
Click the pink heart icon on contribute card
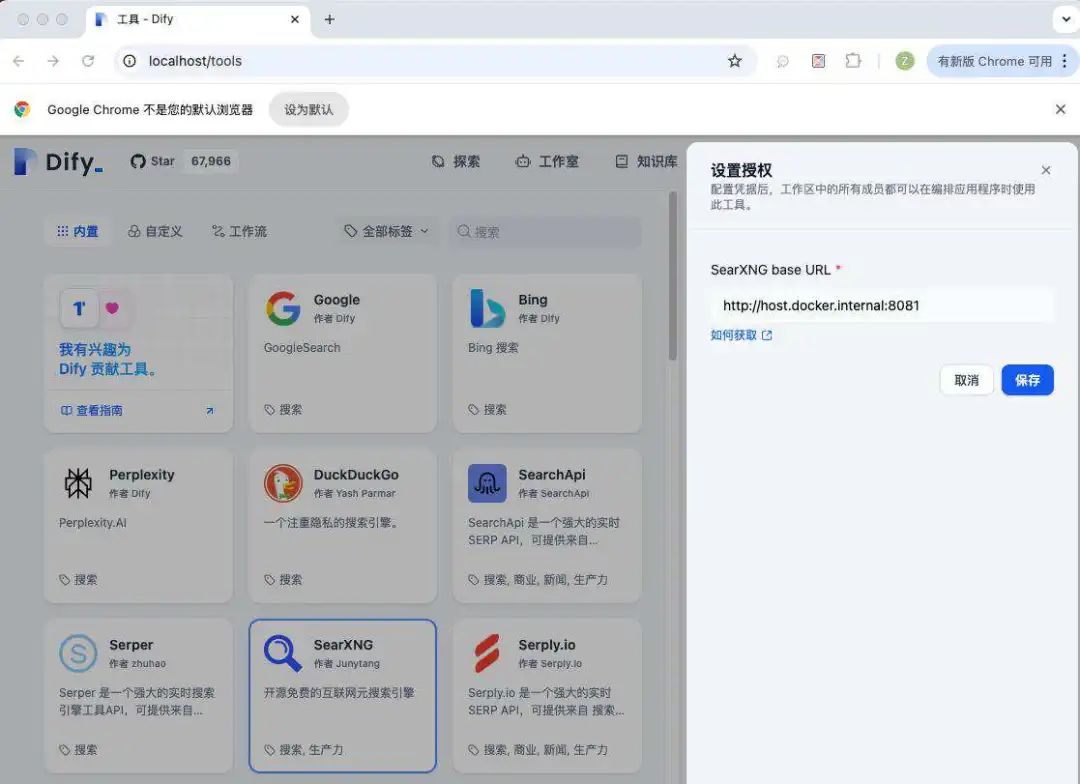pyautogui.click(x=112, y=308)
